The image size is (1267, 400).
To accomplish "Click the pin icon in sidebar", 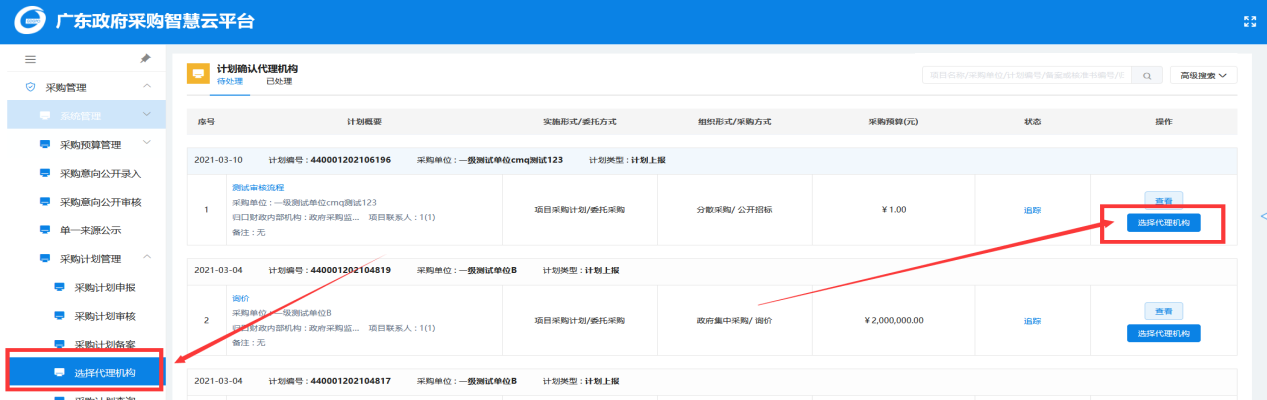I will point(145,60).
